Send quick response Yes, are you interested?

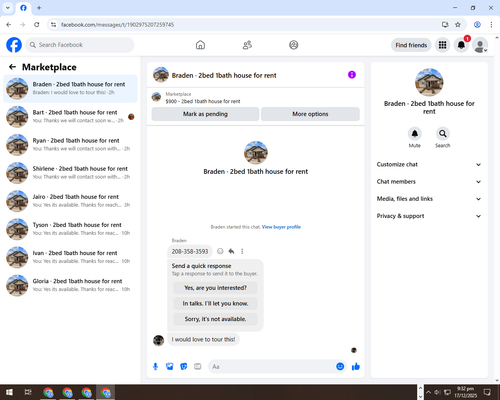point(215,288)
